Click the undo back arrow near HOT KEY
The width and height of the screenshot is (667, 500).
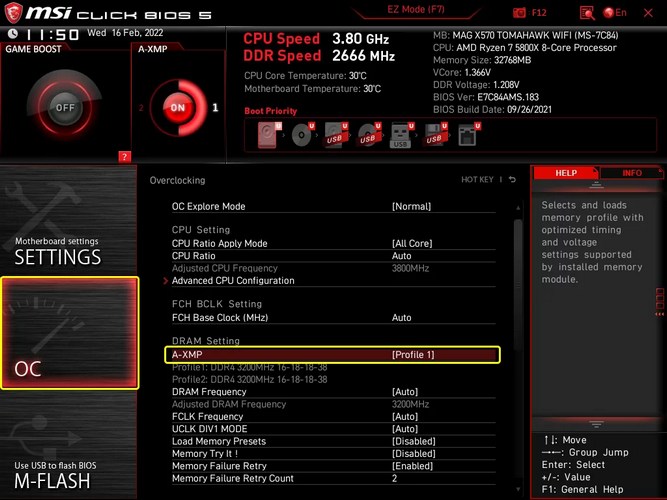click(512, 180)
